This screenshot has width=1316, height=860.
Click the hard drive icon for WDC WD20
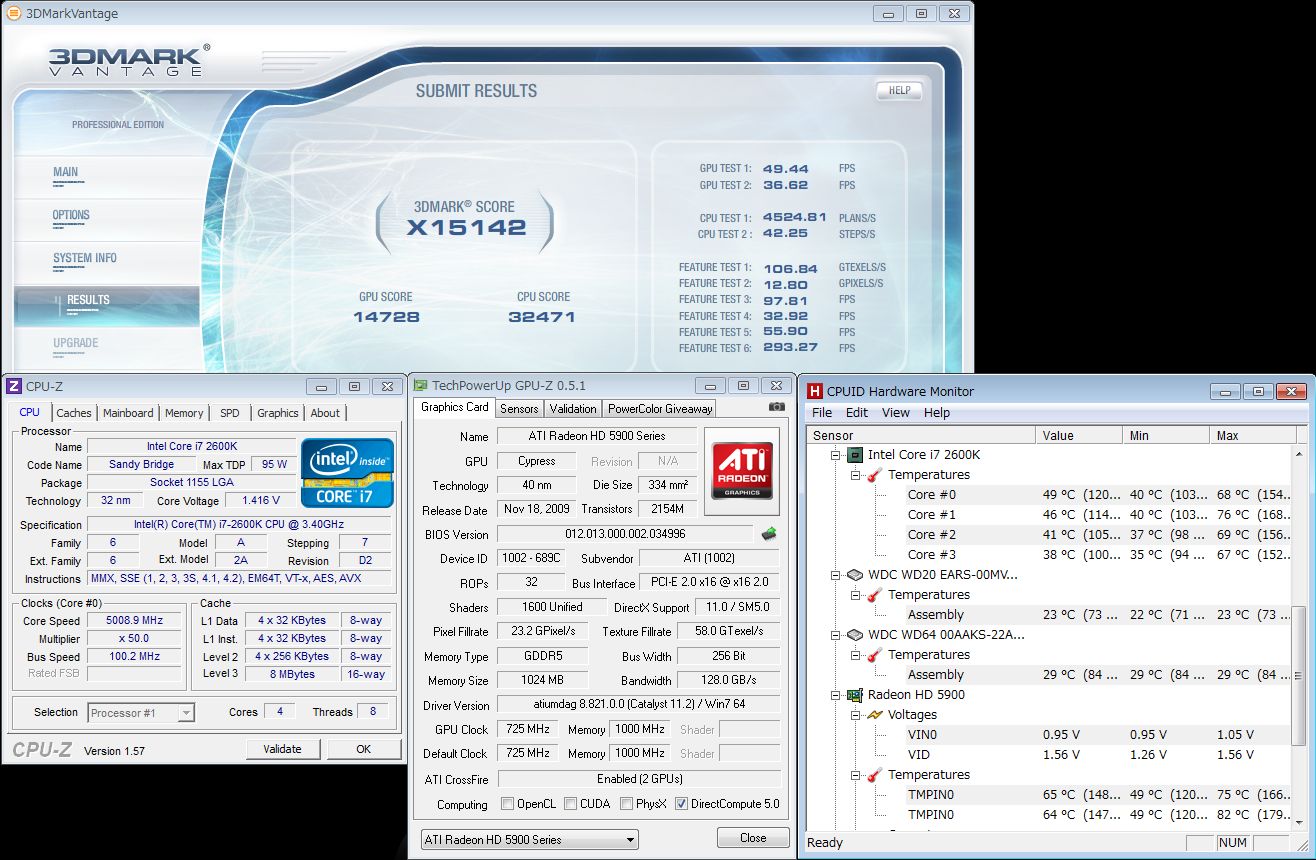point(855,575)
